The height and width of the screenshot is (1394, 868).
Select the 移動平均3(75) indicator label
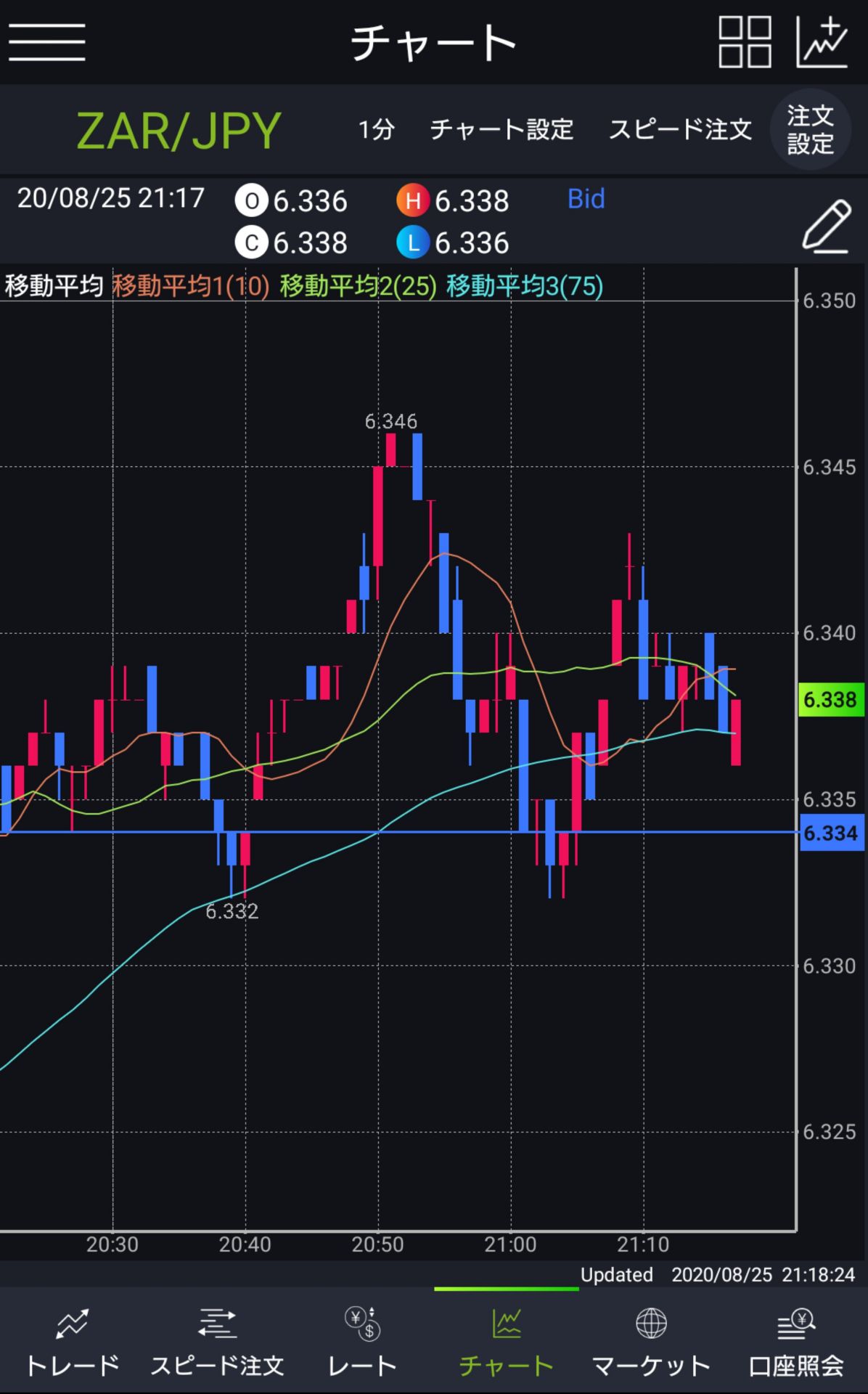pyautogui.click(x=525, y=286)
